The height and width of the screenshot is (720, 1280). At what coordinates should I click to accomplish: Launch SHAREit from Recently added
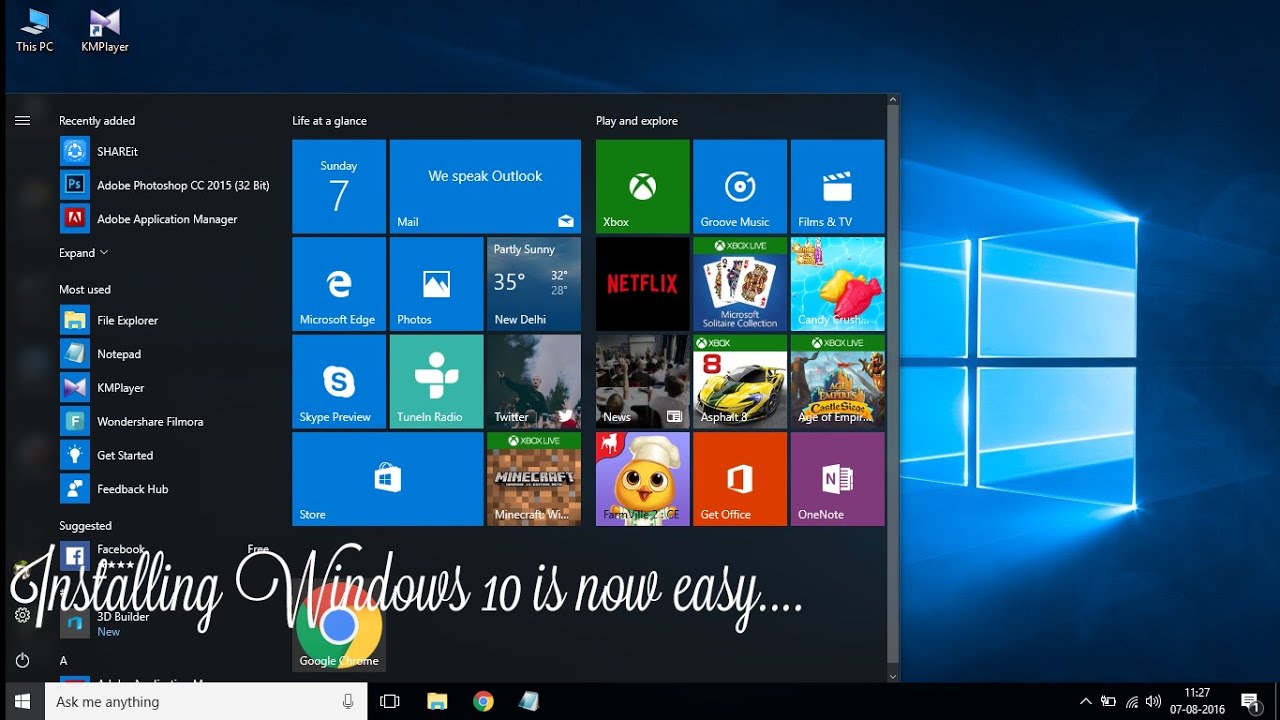coord(165,152)
